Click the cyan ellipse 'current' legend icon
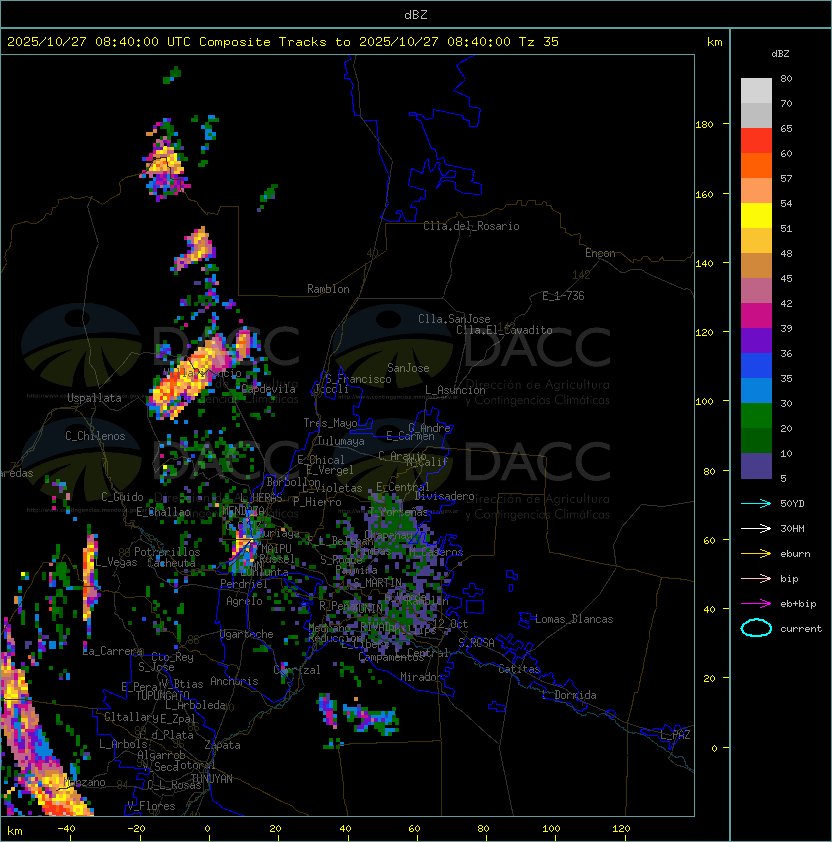The width and height of the screenshot is (832, 842). [756, 628]
